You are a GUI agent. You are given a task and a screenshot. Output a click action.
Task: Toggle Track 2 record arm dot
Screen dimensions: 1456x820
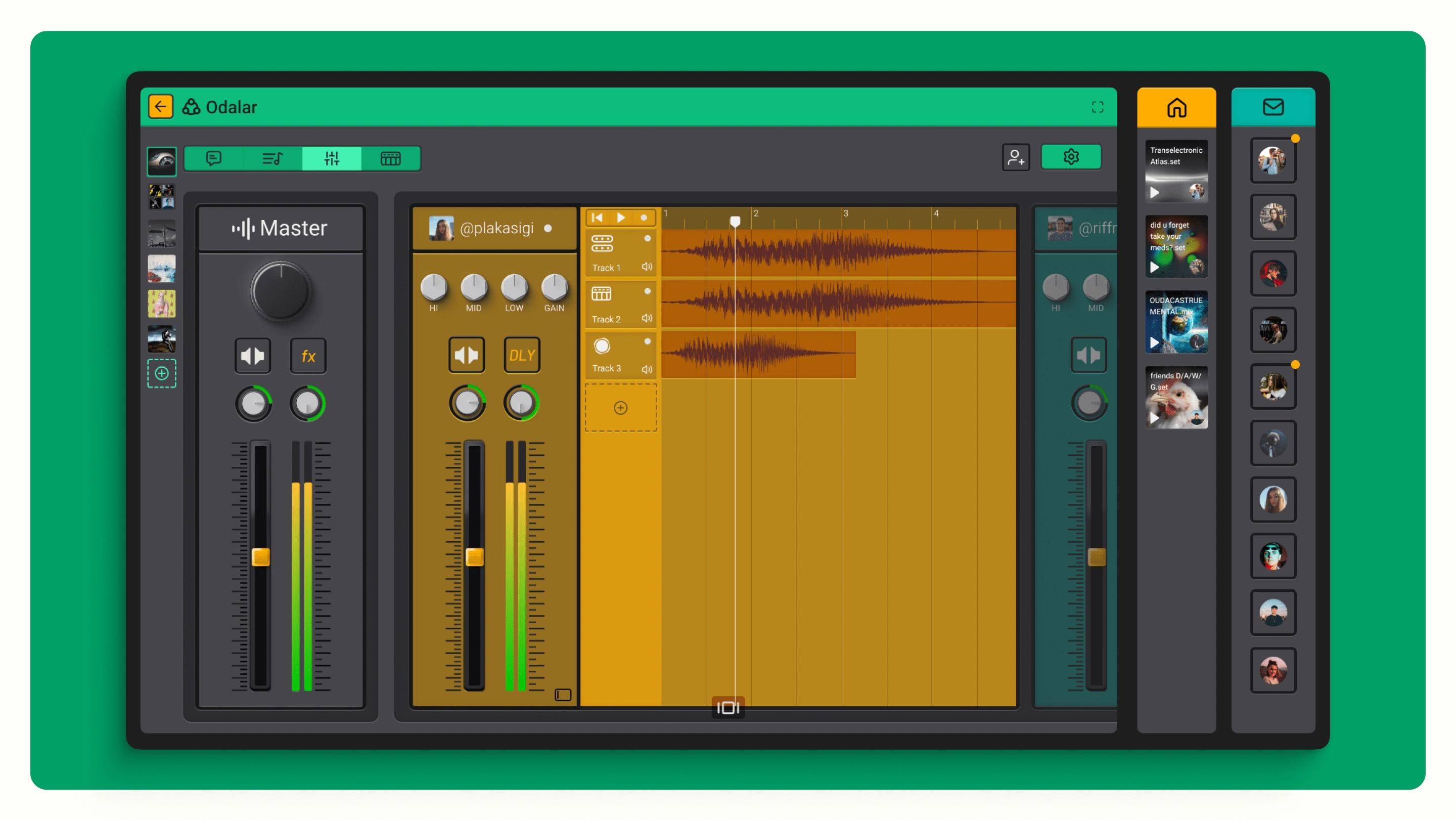[648, 291]
